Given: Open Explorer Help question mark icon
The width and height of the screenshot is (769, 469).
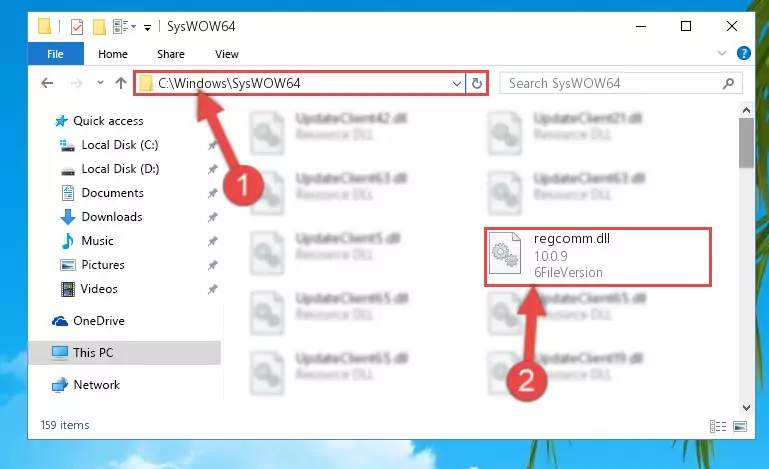Looking at the screenshot, I should (743, 53).
